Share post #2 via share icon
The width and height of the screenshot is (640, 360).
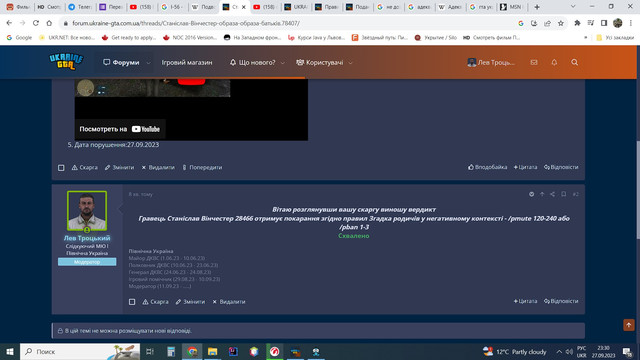coord(552,194)
